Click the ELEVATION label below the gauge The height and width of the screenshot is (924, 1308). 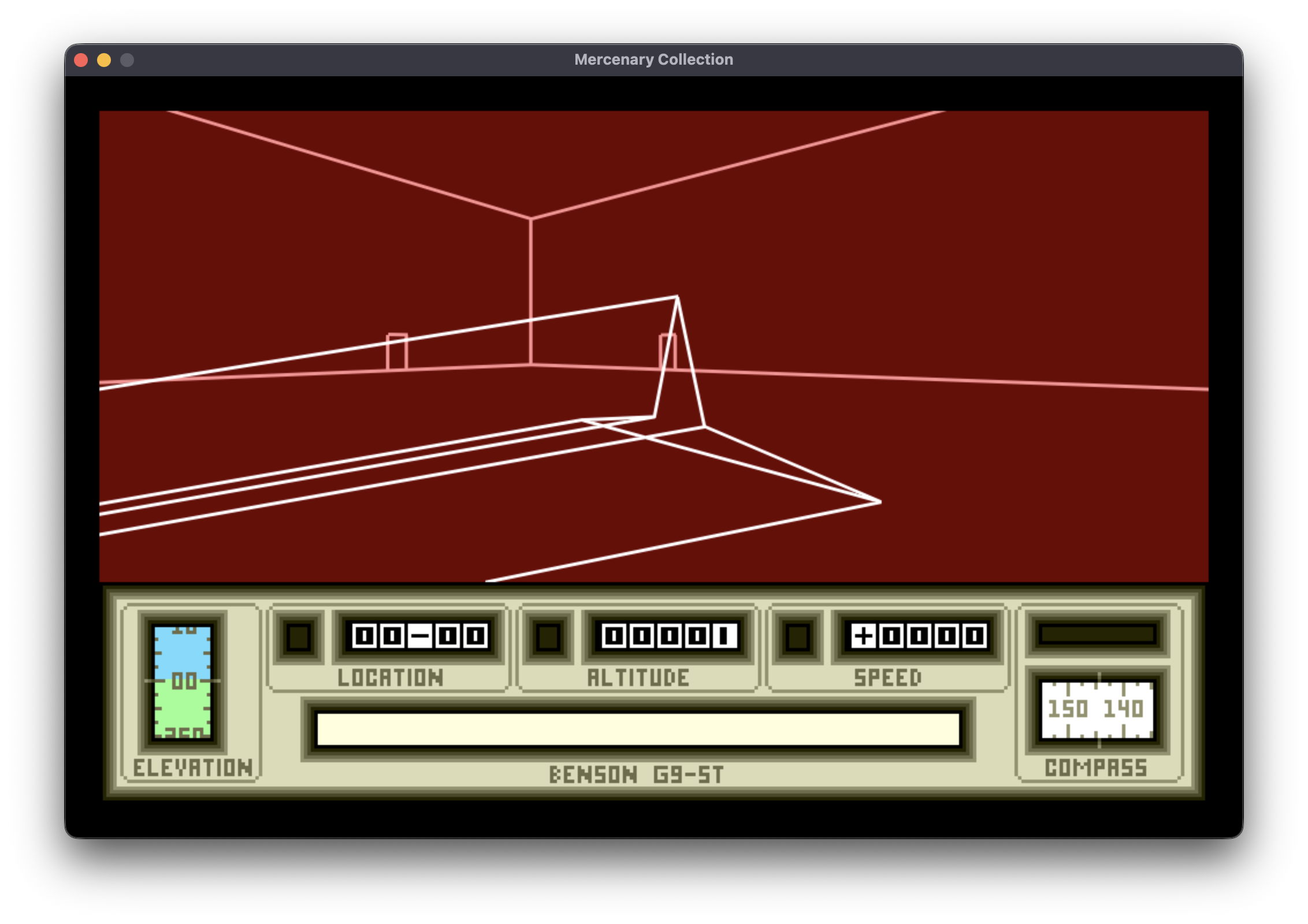click(193, 768)
